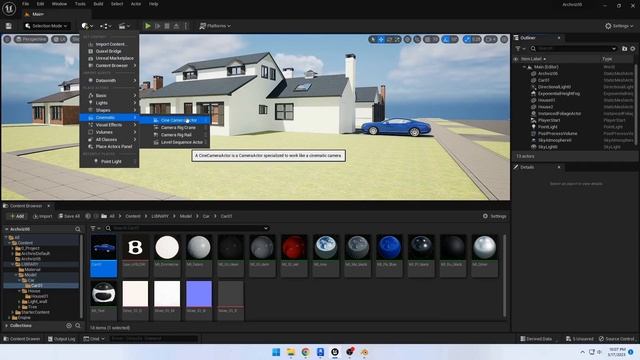Select the House01 folder in the tree
The height and width of the screenshot is (360, 640).
40,296
